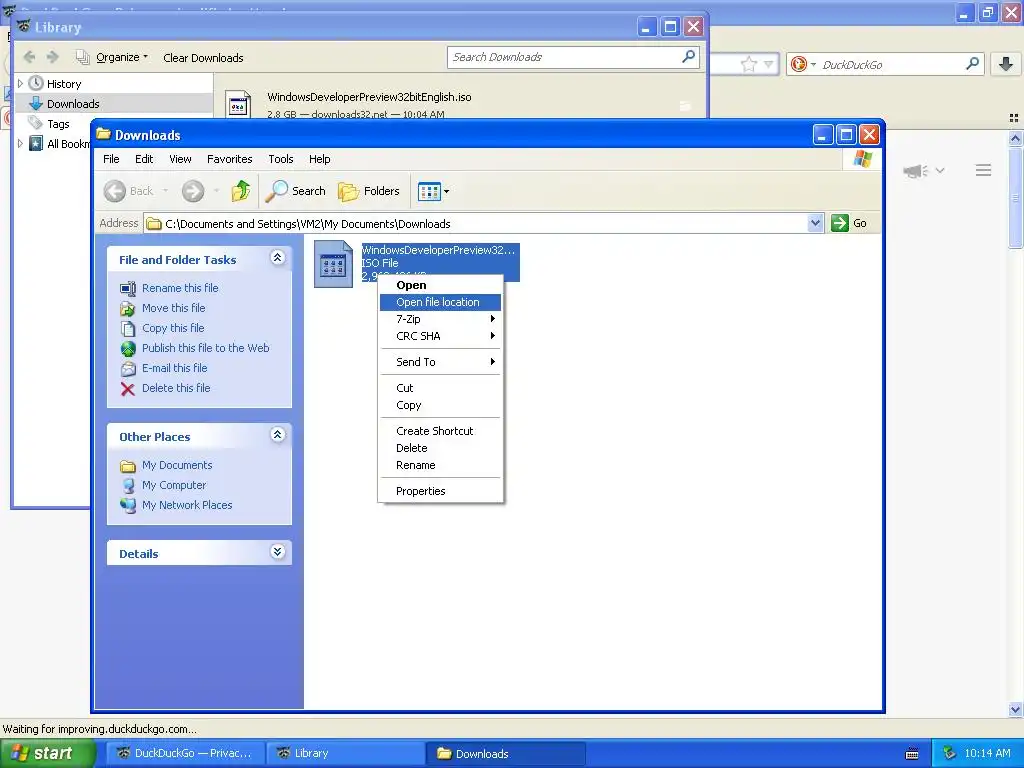This screenshot has height=768, width=1024.
Task: Click Delete this file task
Action: pos(176,388)
